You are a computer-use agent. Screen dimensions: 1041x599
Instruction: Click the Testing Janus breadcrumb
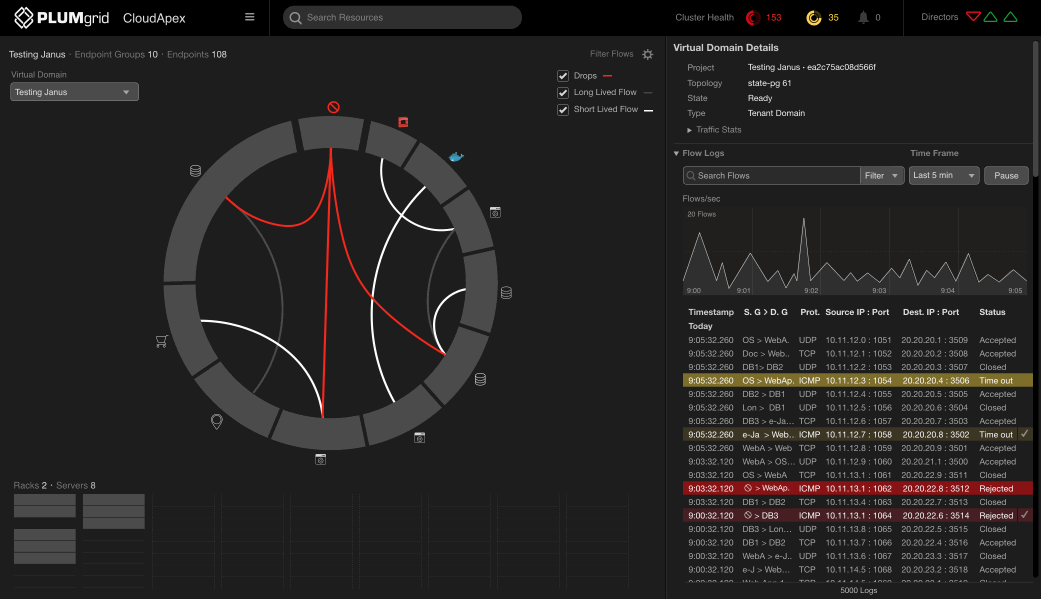(x=37, y=54)
